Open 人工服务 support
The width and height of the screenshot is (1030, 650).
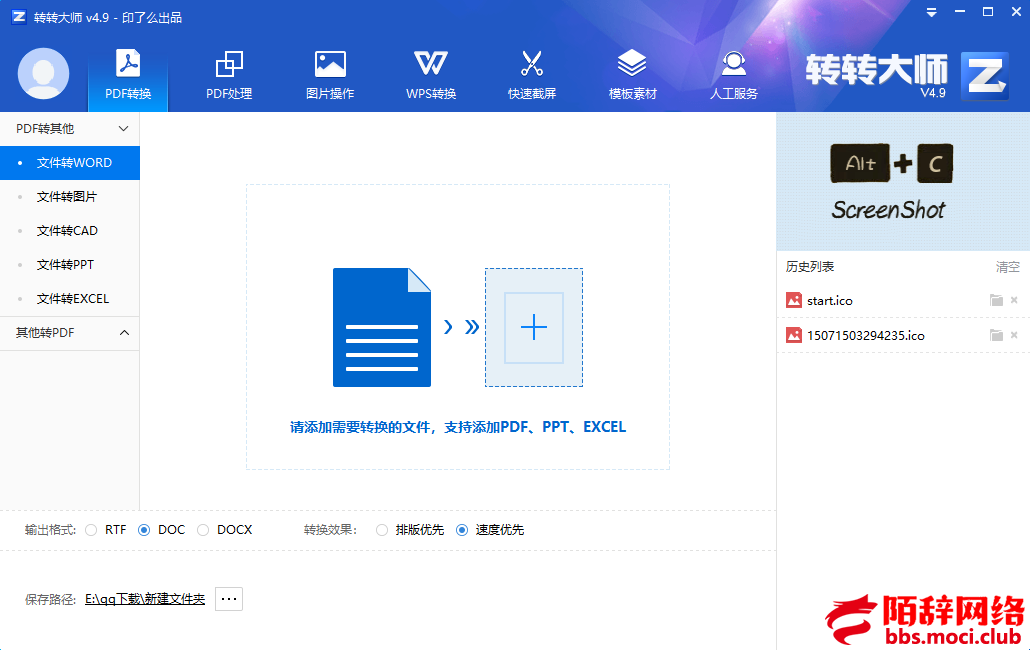tap(734, 75)
